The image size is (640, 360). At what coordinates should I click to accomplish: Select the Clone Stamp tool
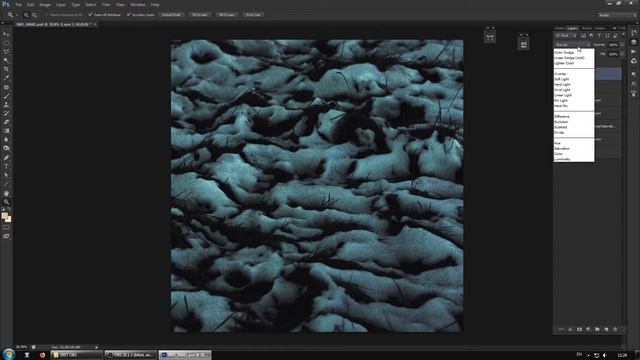6,105
